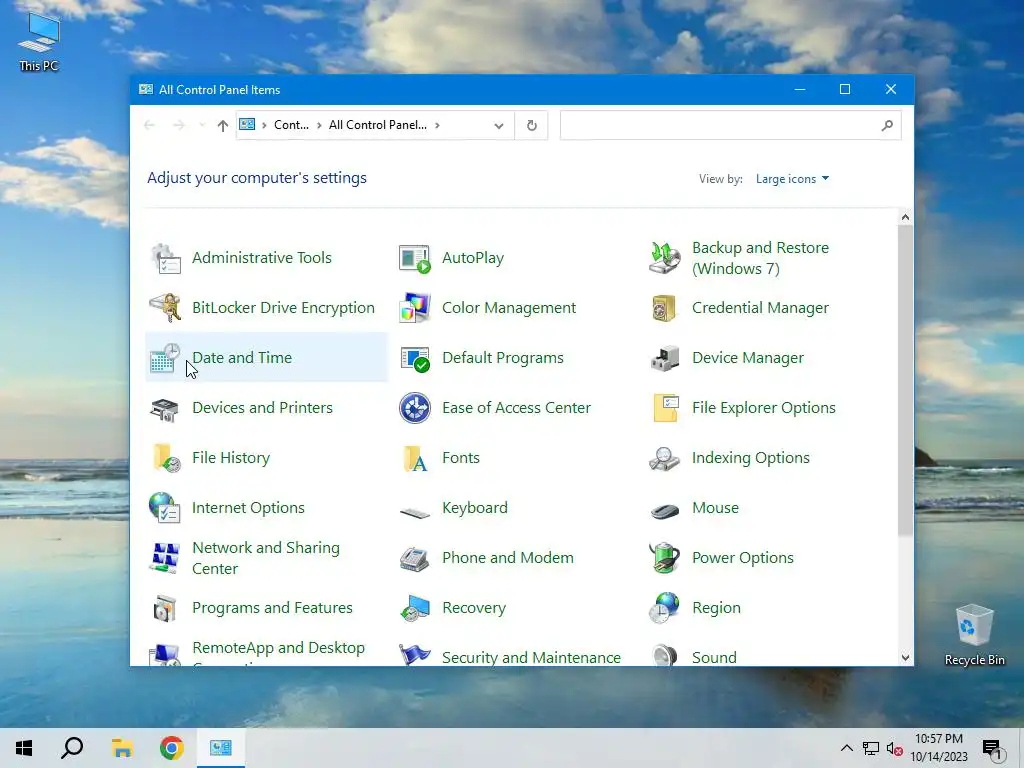Open Device Manager icon
Image resolution: width=1024 pixels, height=768 pixels.
(x=665, y=358)
